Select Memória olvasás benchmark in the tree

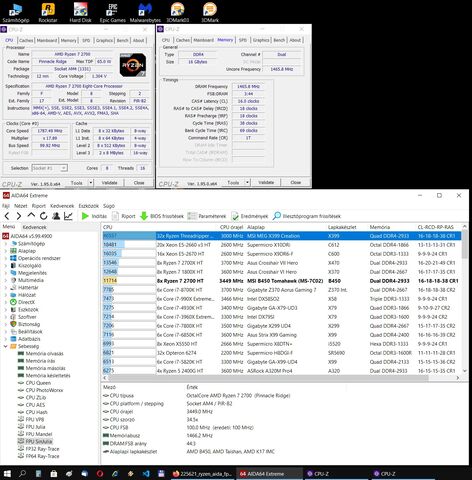click(44, 354)
